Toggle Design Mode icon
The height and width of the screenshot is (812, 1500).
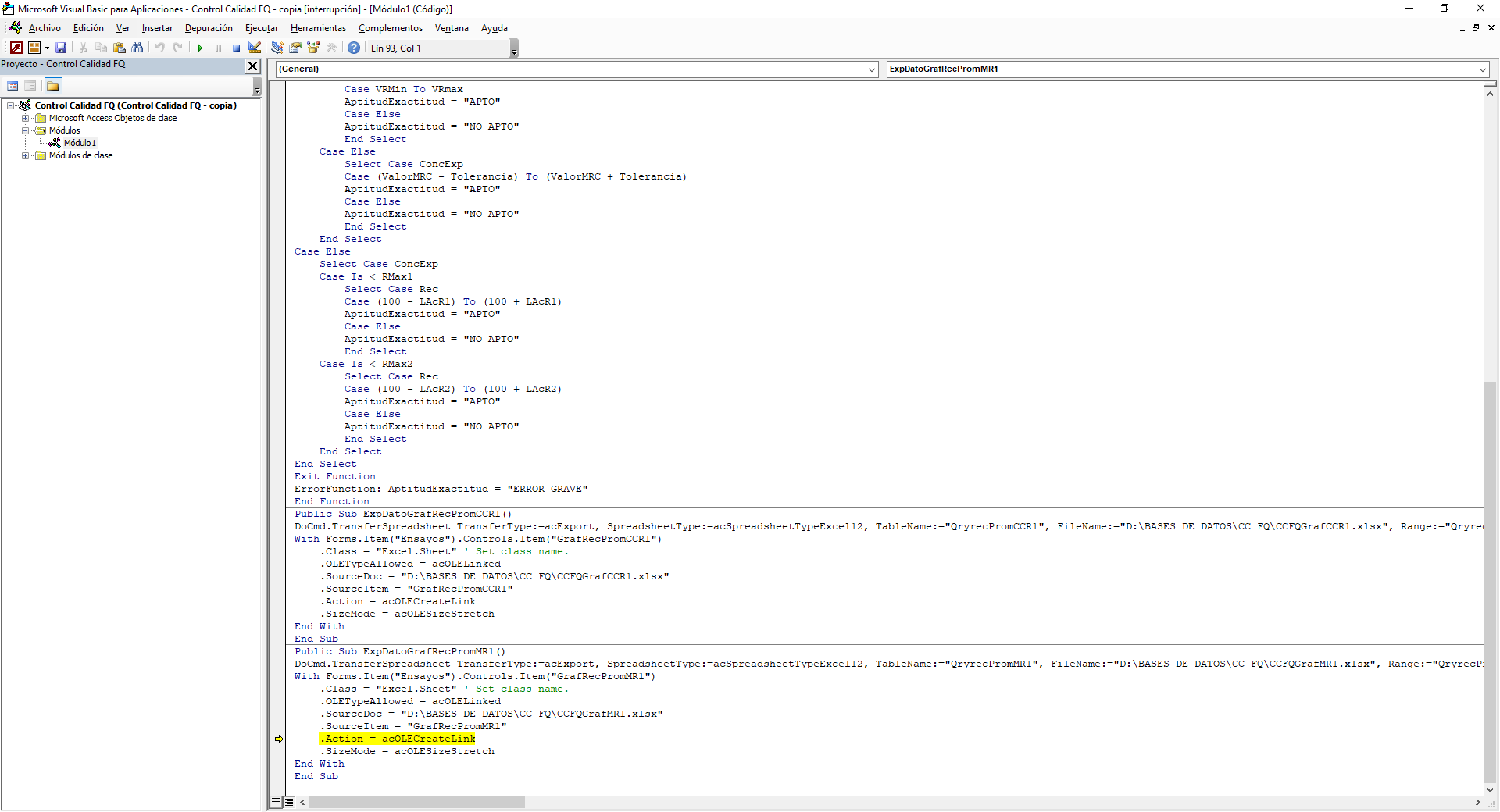[255, 48]
